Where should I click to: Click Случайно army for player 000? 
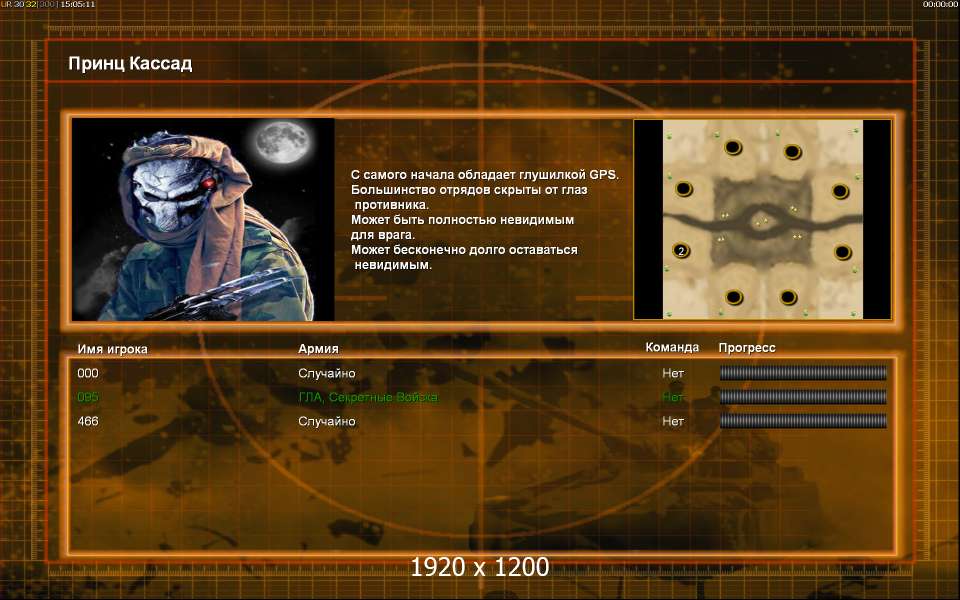pyautogui.click(x=326, y=373)
